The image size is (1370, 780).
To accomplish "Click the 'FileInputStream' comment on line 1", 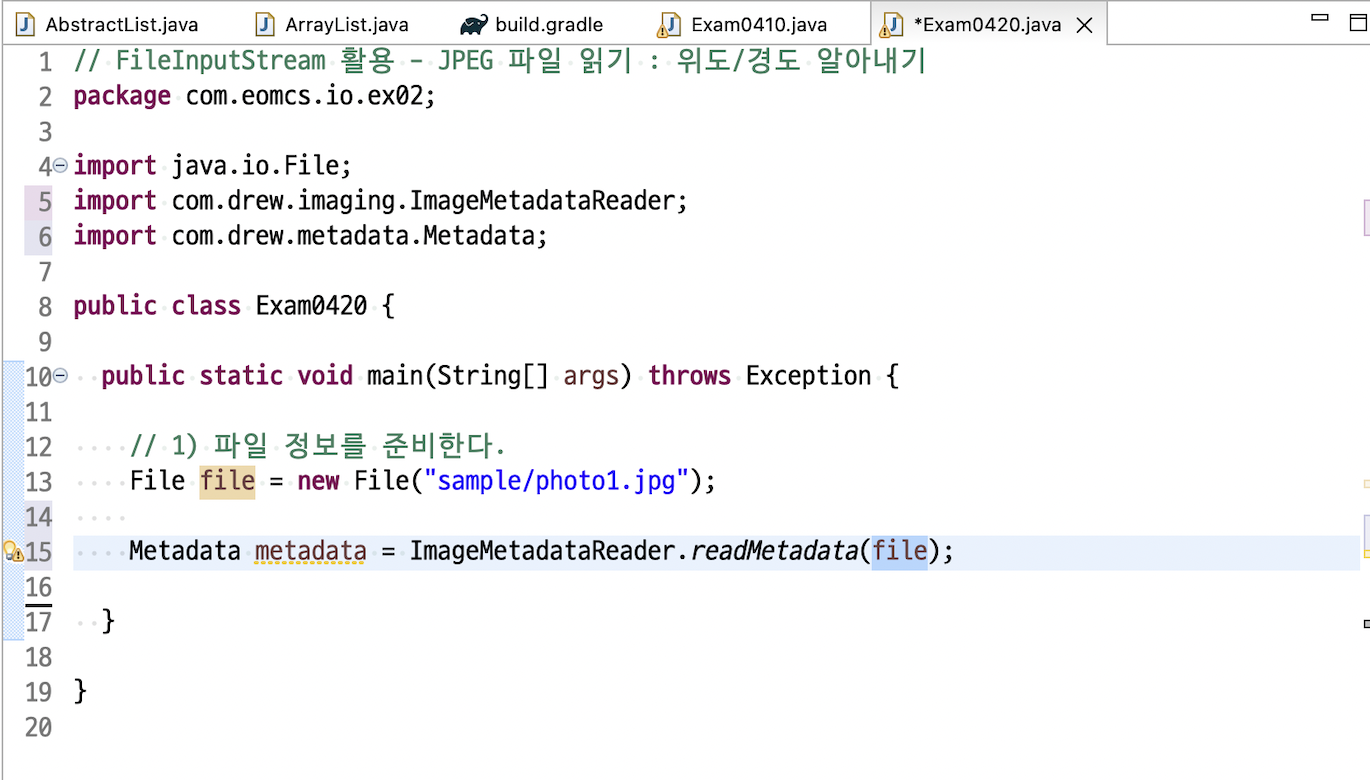I will click(220, 61).
